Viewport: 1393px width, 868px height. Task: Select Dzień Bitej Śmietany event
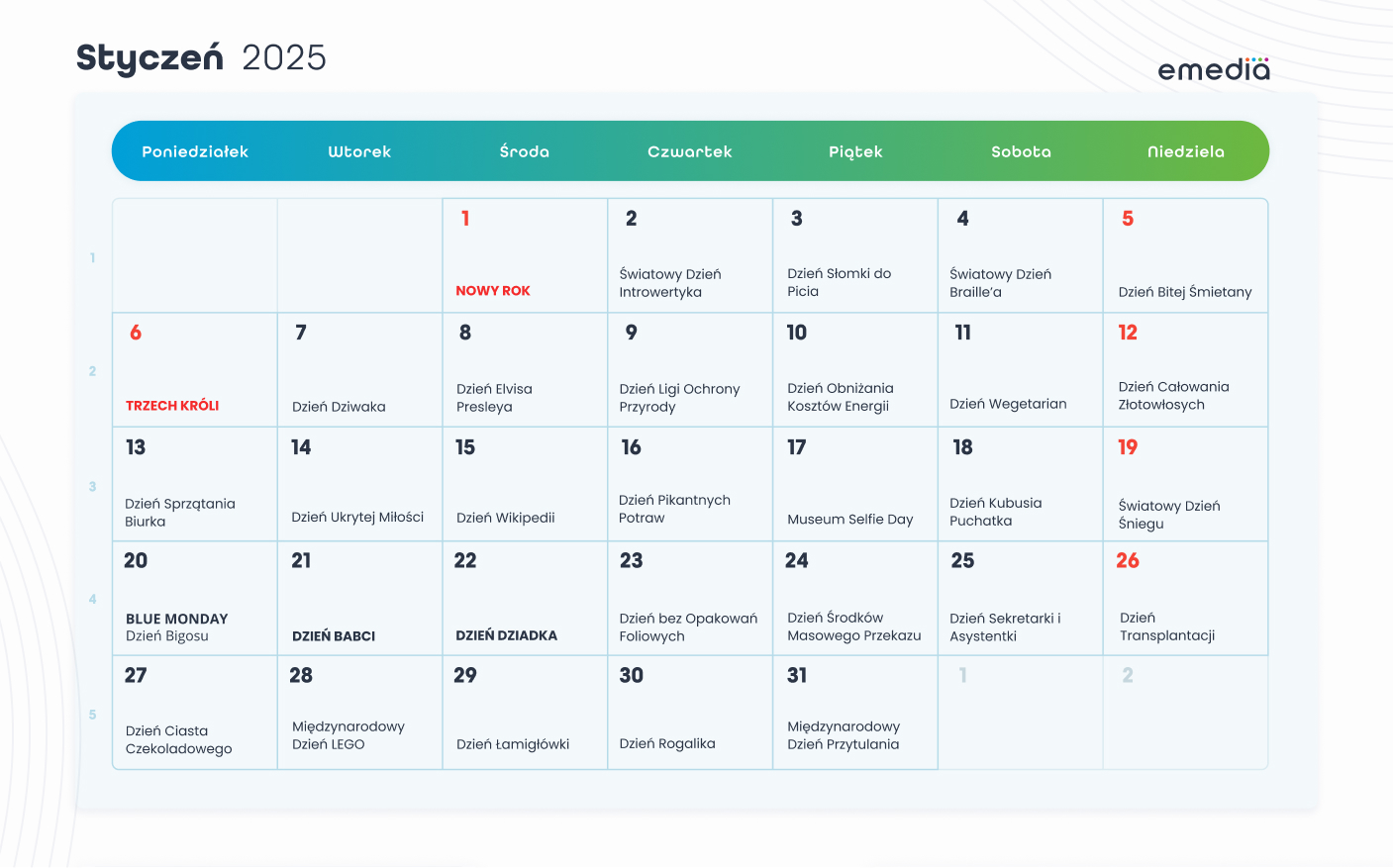click(1185, 292)
